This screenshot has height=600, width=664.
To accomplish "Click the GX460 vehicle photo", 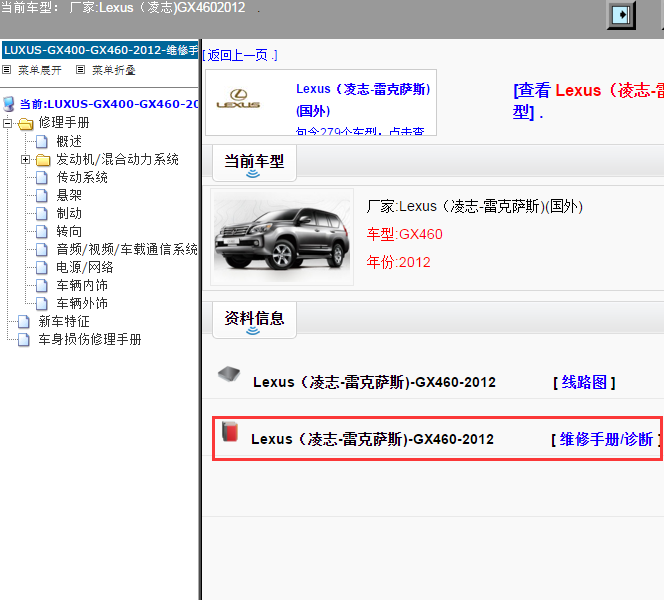I will click(x=282, y=237).
